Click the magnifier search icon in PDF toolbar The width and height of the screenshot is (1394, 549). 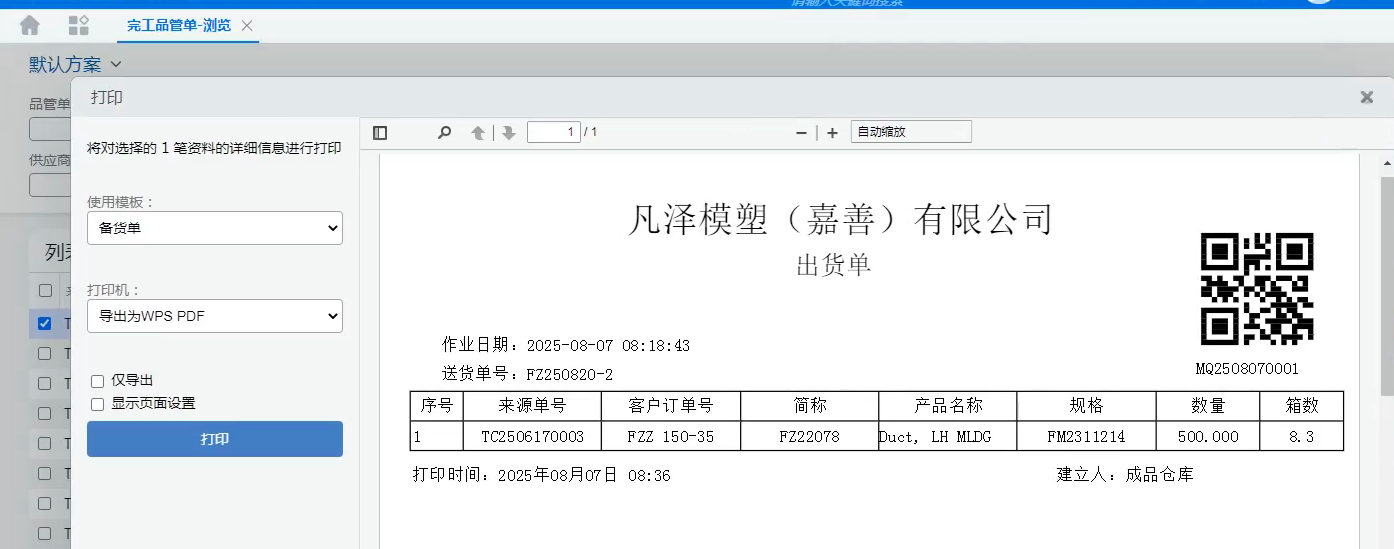(x=444, y=132)
